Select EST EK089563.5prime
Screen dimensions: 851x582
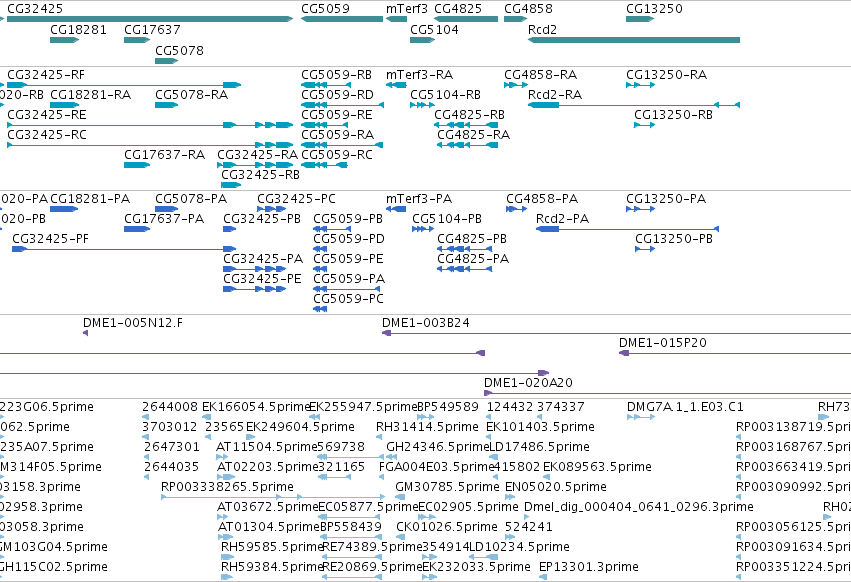tap(545, 477)
